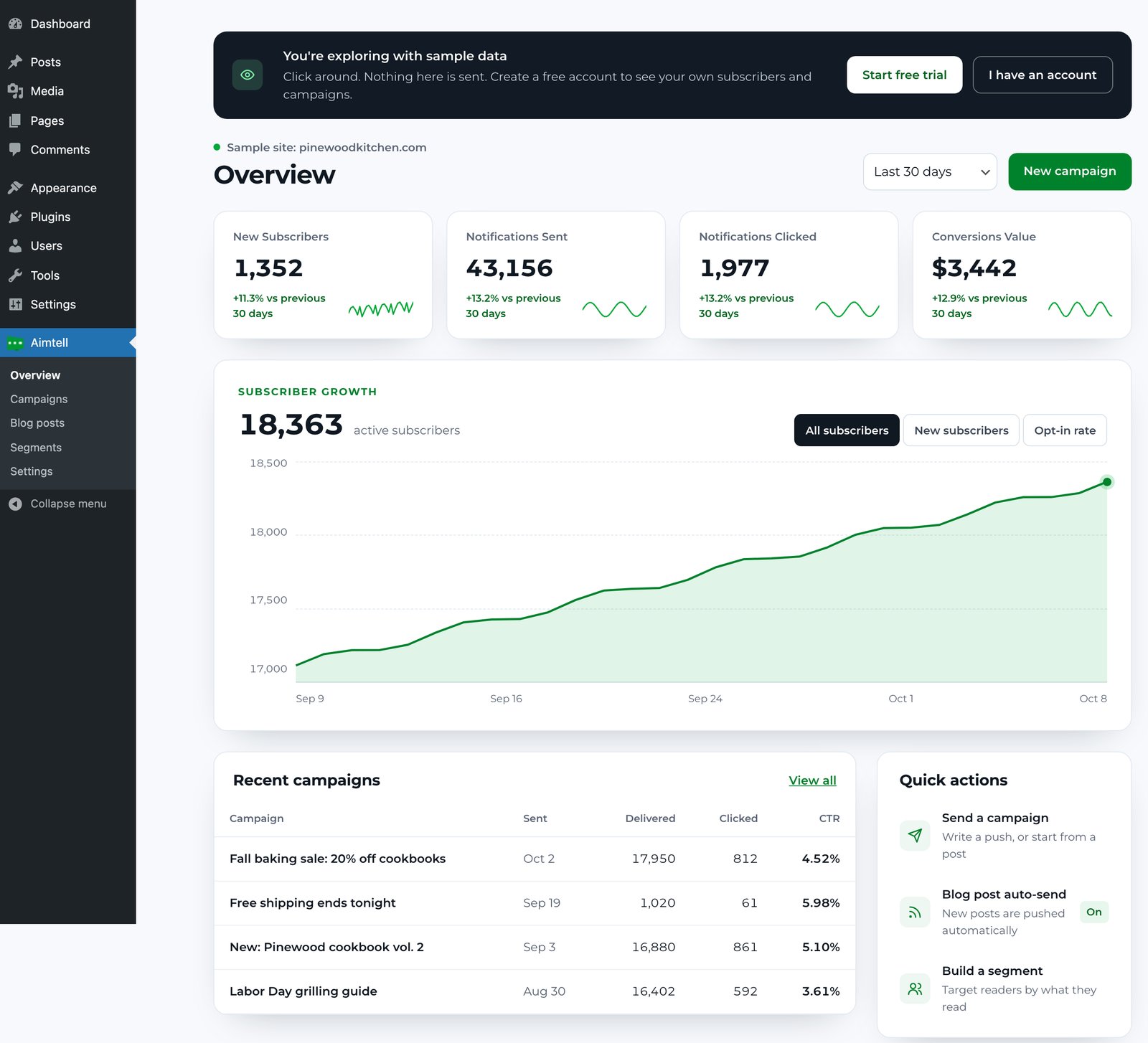Viewport: 1148px width, 1043px height.
Task: Open New: Pinewood cookbook vol. 2 campaign
Action: pos(535,947)
